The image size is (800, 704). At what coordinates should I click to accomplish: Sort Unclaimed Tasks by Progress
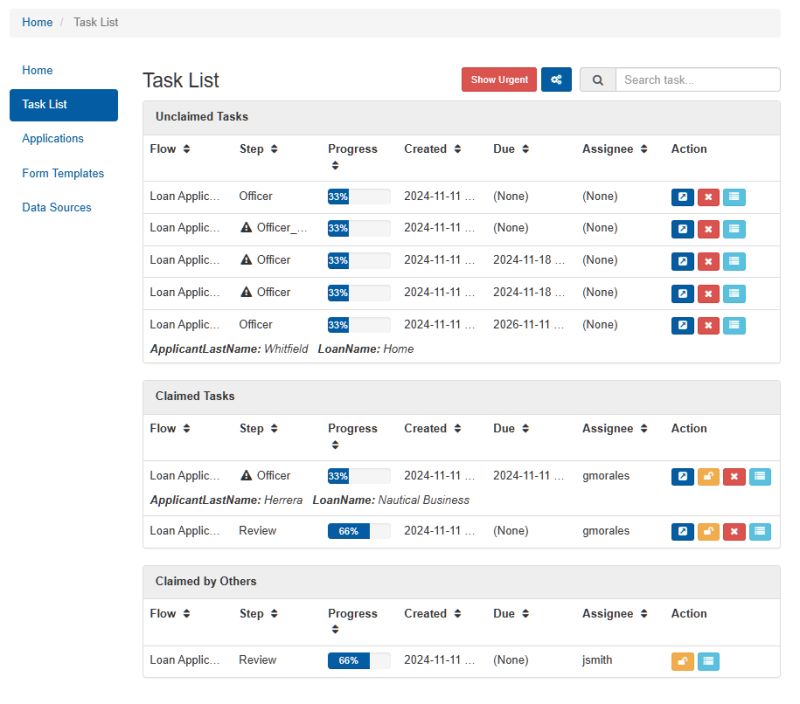pyautogui.click(x=335, y=165)
